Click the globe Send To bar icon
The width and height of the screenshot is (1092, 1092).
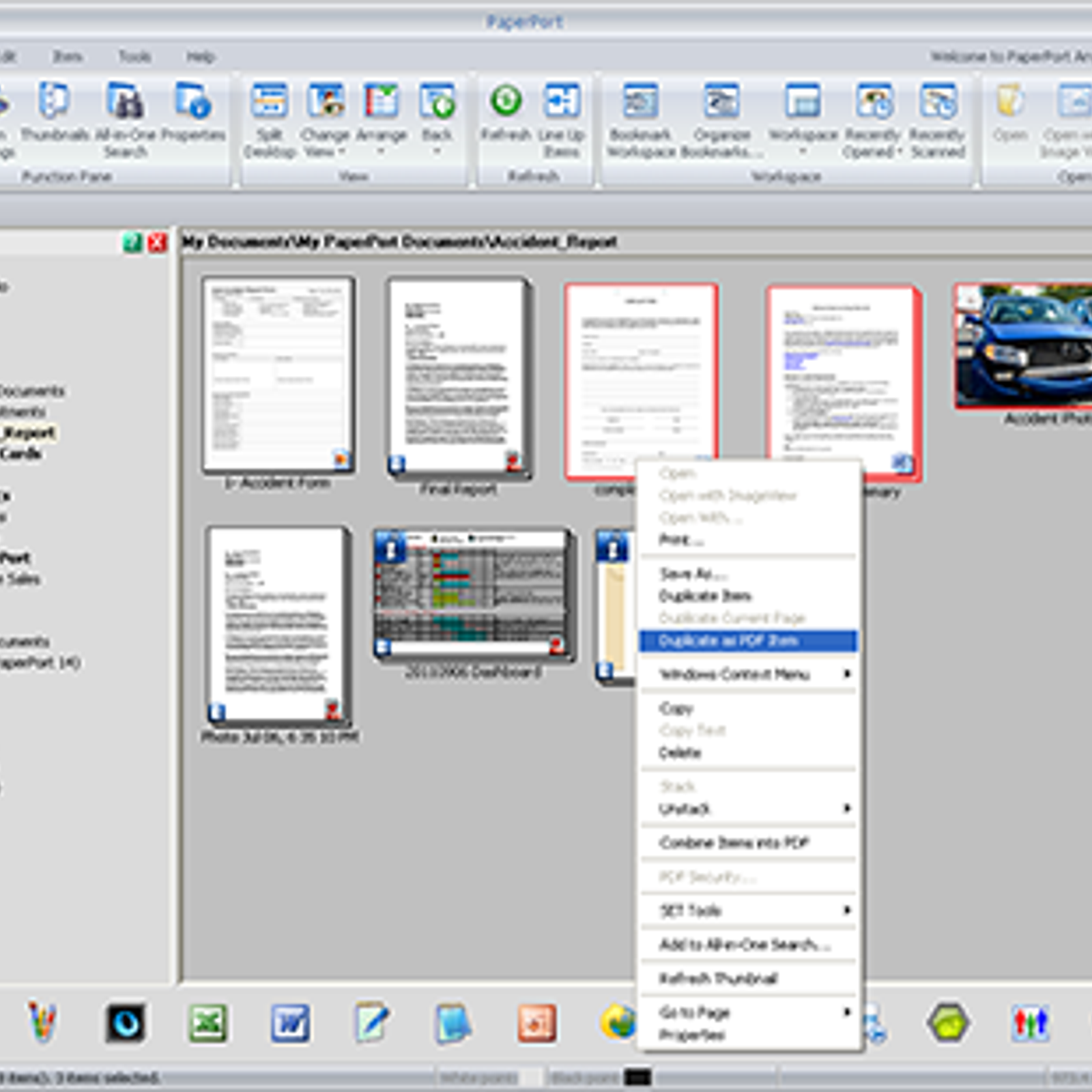(x=618, y=1023)
